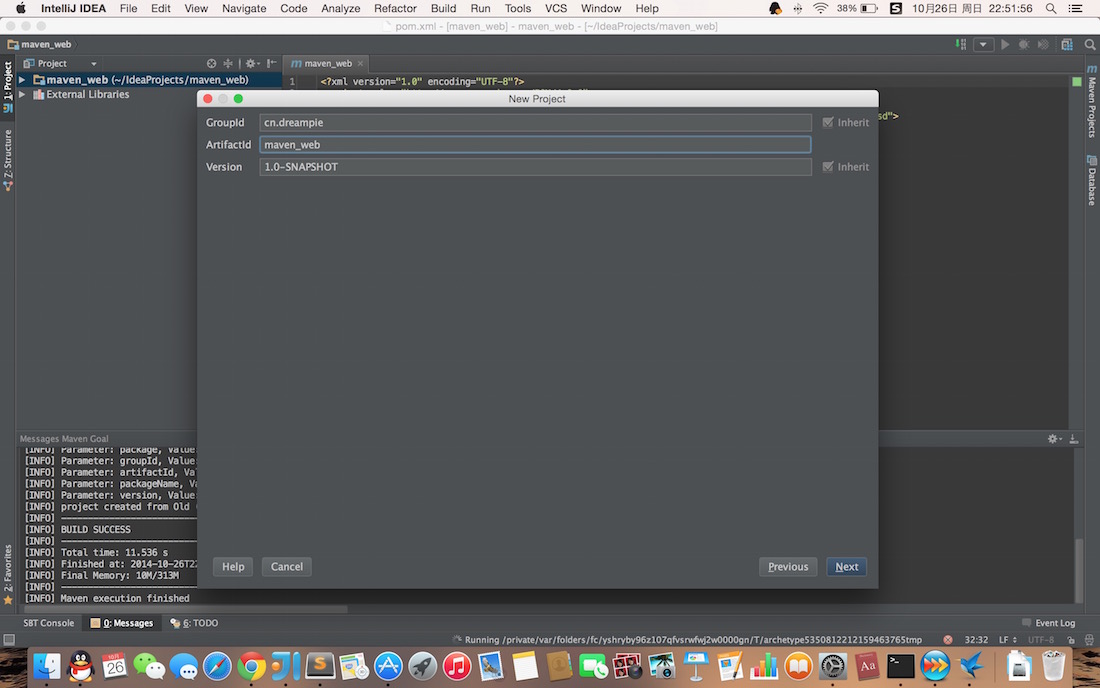
Task: Click the Collapse All icon in the Project panel
Action: click(x=227, y=63)
